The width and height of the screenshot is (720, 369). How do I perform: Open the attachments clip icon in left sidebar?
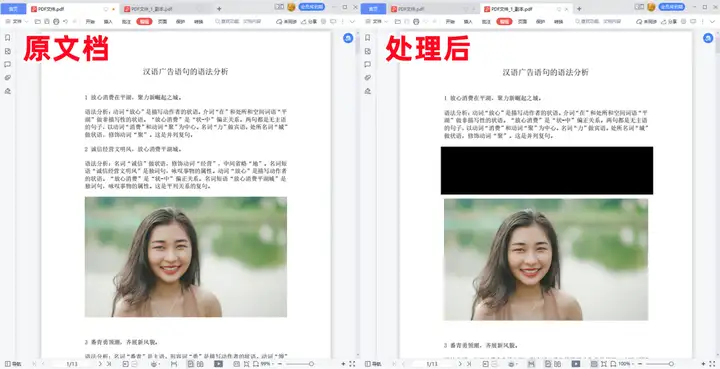[7, 78]
